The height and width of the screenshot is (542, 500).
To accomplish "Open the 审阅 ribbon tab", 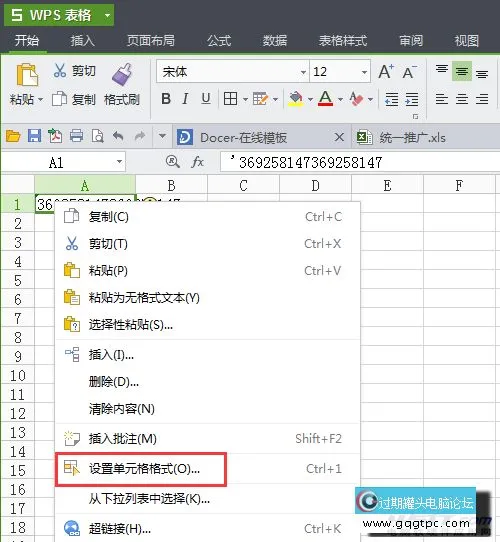I will click(411, 40).
